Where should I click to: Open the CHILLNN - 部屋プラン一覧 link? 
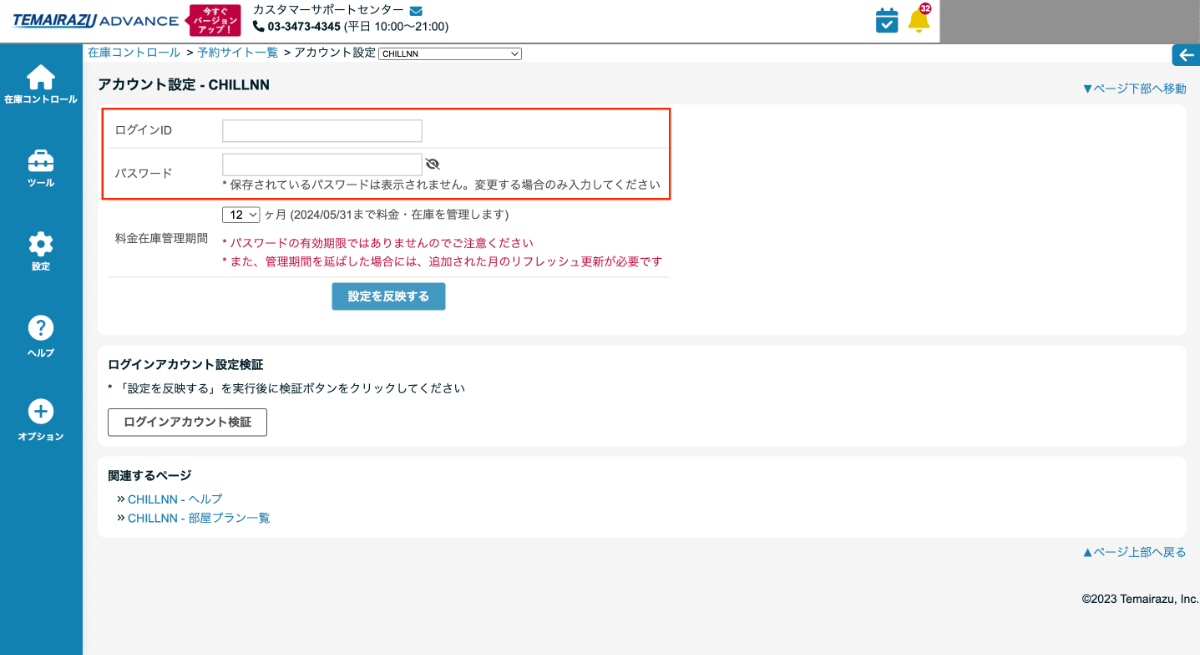[x=199, y=517]
